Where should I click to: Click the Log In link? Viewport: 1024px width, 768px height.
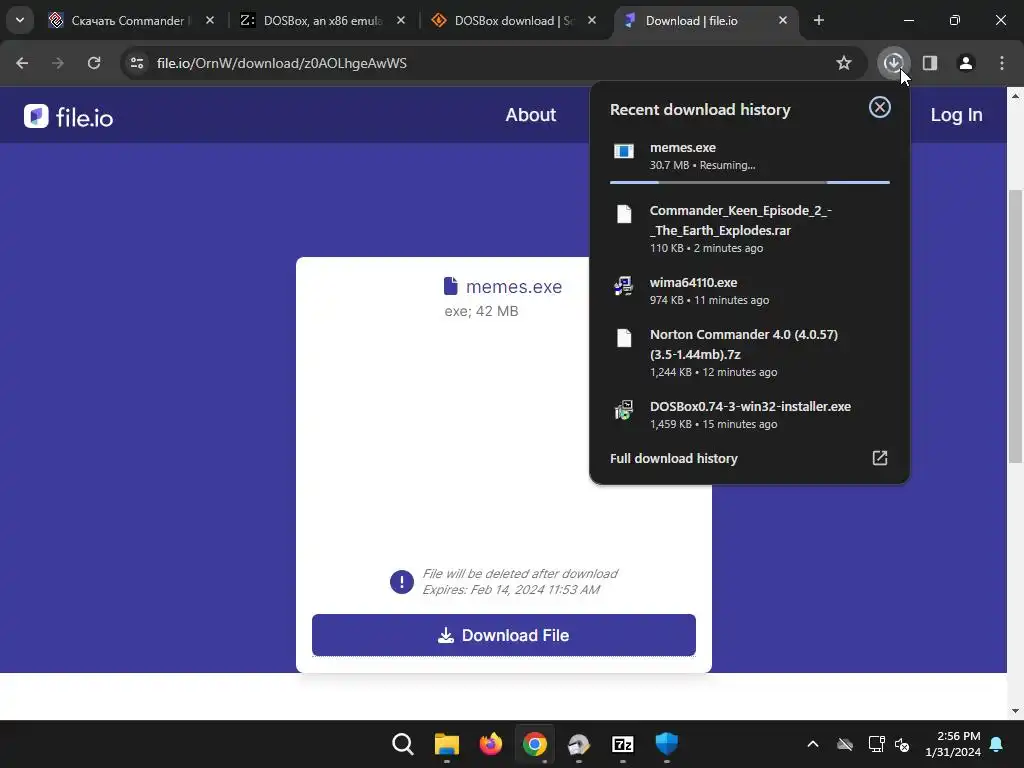[x=956, y=115]
